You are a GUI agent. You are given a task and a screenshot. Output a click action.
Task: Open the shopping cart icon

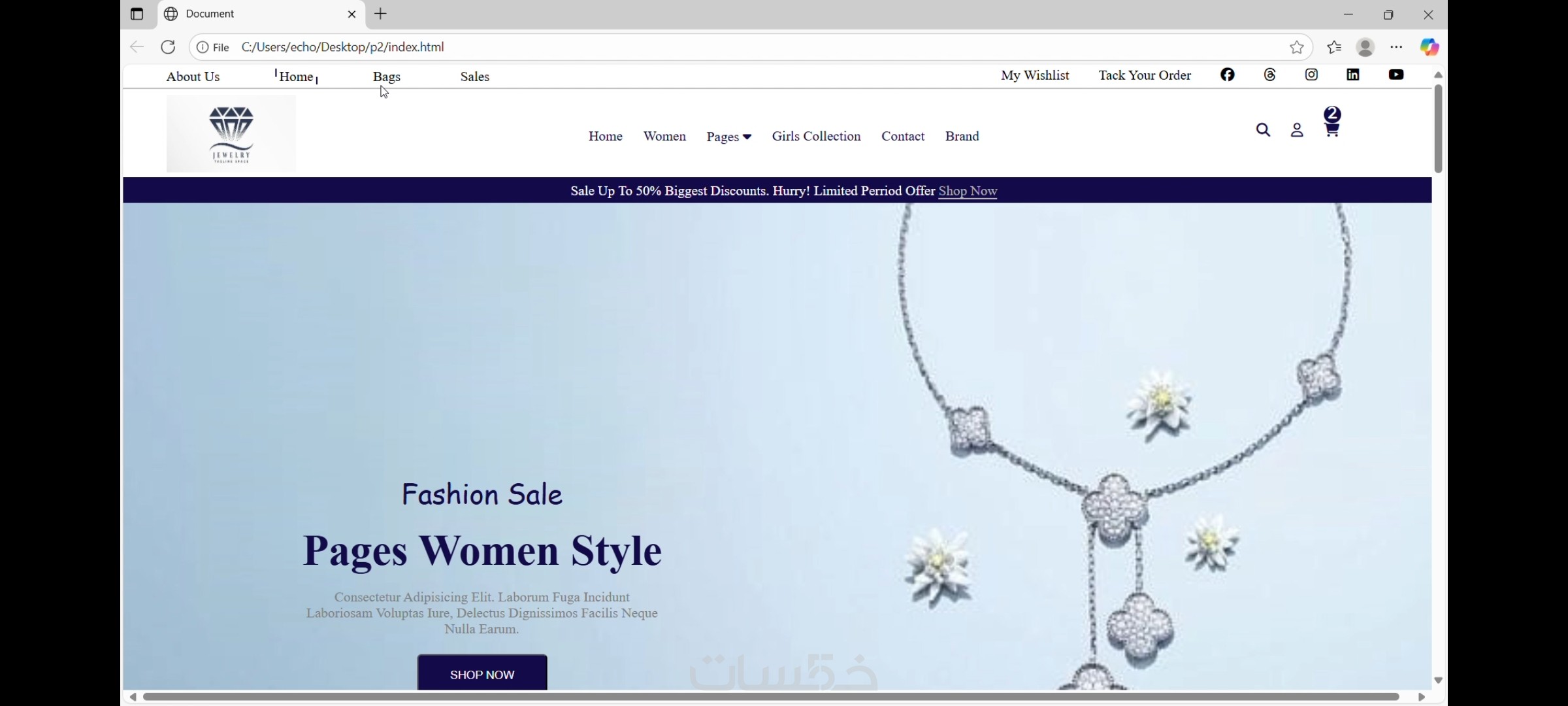tap(1331, 129)
